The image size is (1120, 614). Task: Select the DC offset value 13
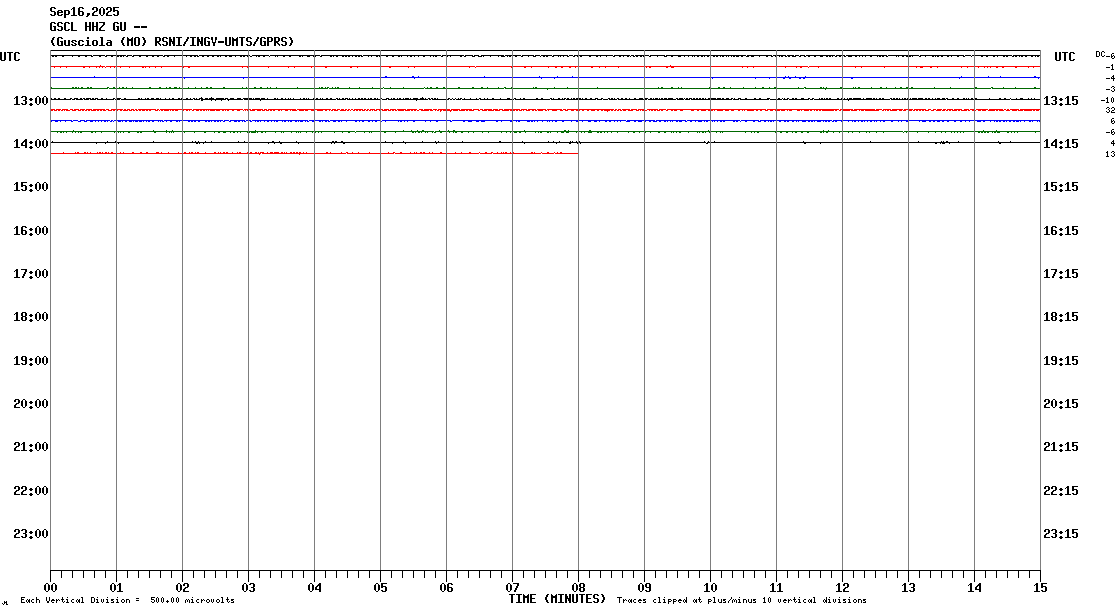coord(1110,154)
